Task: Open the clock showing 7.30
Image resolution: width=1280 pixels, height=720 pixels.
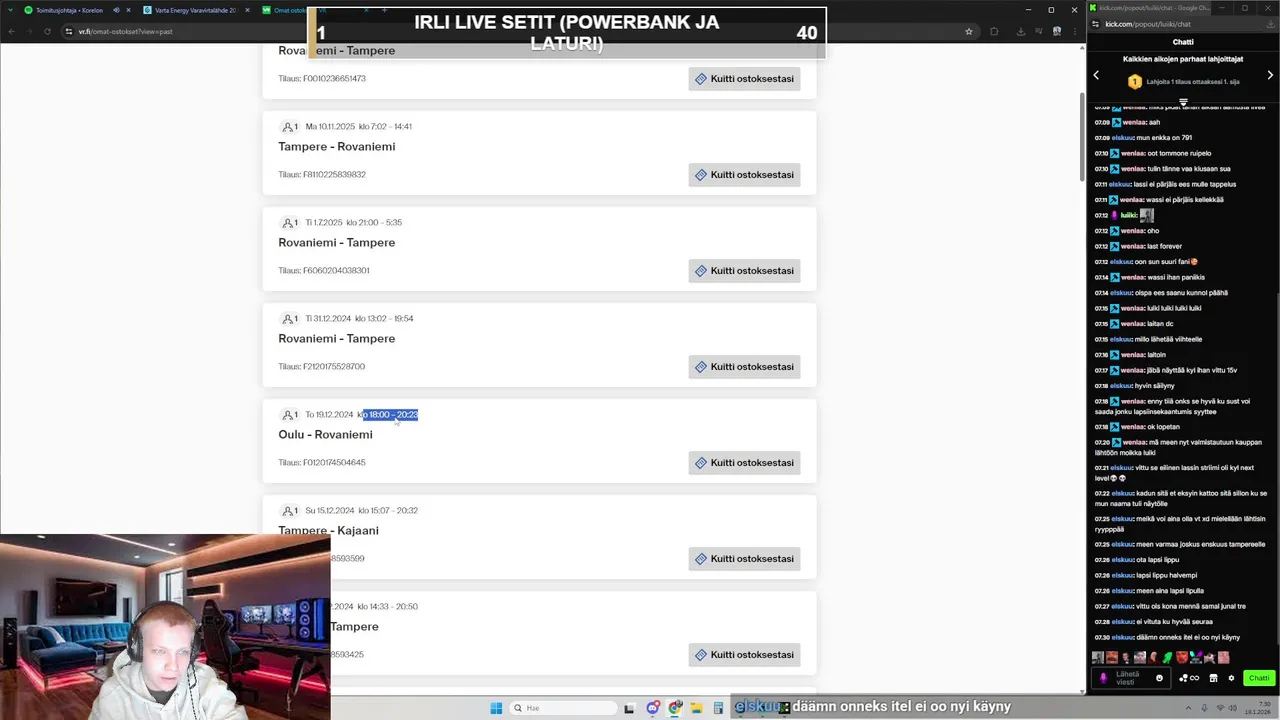Action: (x=1258, y=708)
